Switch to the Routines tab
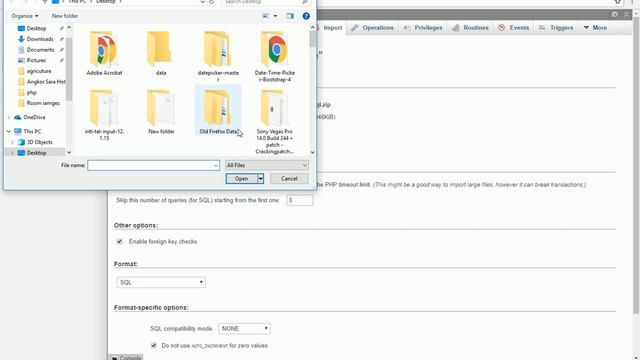This screenshot has width=640, height=360. (x=470, y=28)
